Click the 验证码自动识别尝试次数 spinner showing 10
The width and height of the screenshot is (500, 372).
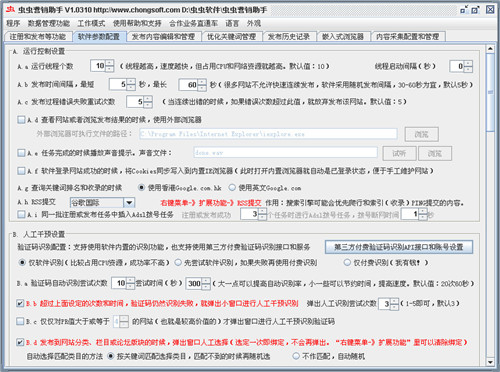(x=123, y=283)
